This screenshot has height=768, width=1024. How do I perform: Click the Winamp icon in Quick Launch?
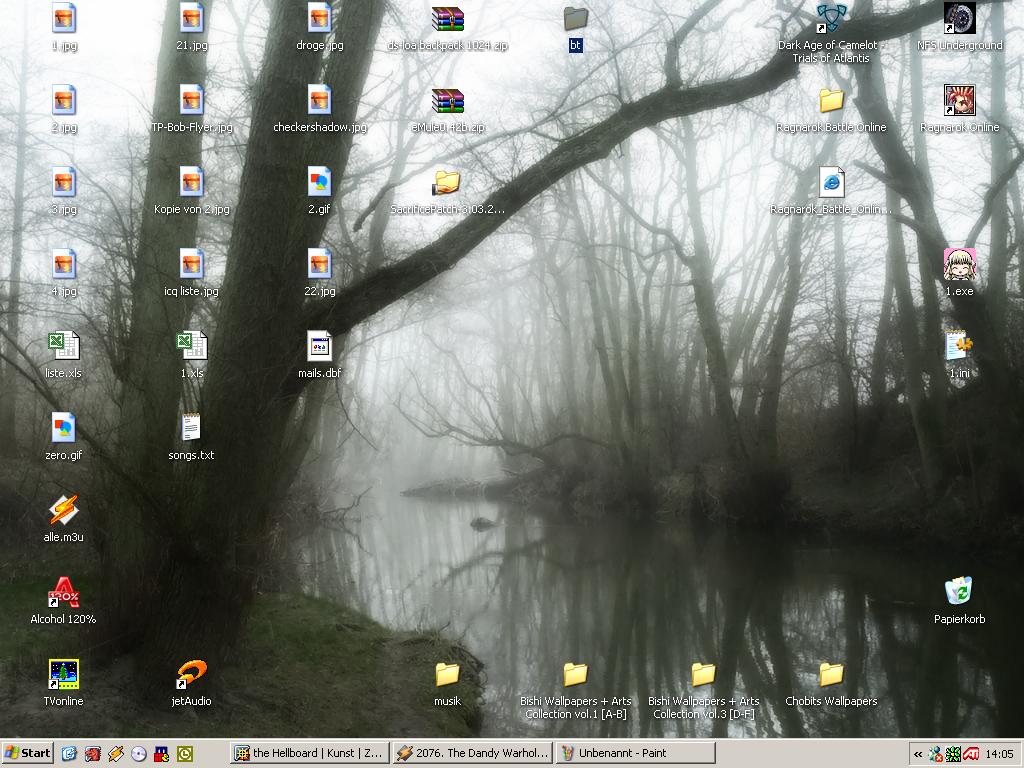click(x=116, y=753)
